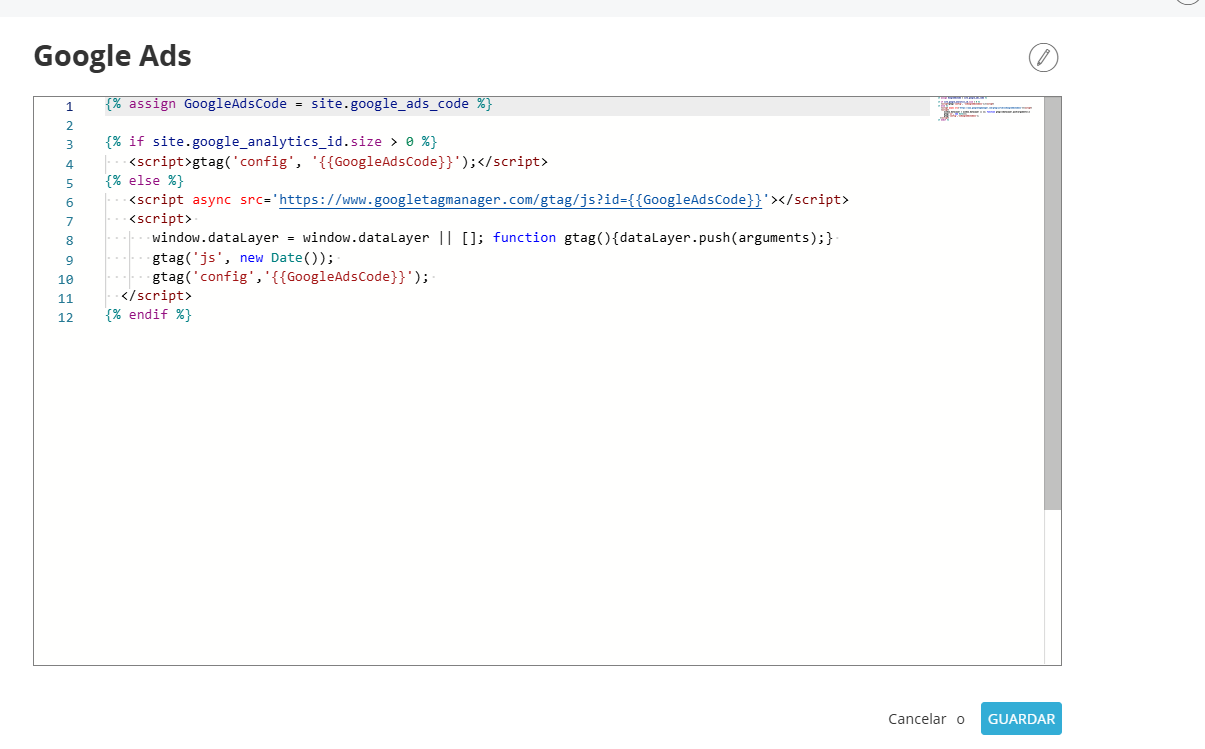Click the Cancelar link

point(917,719)
